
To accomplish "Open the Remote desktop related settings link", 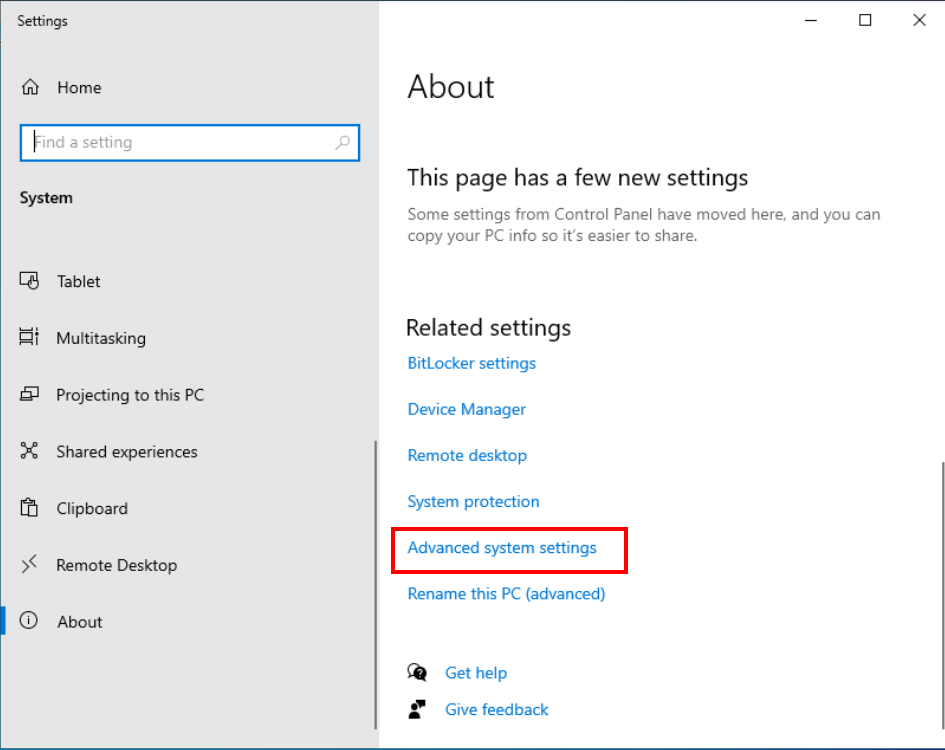I will click(467, 455).
